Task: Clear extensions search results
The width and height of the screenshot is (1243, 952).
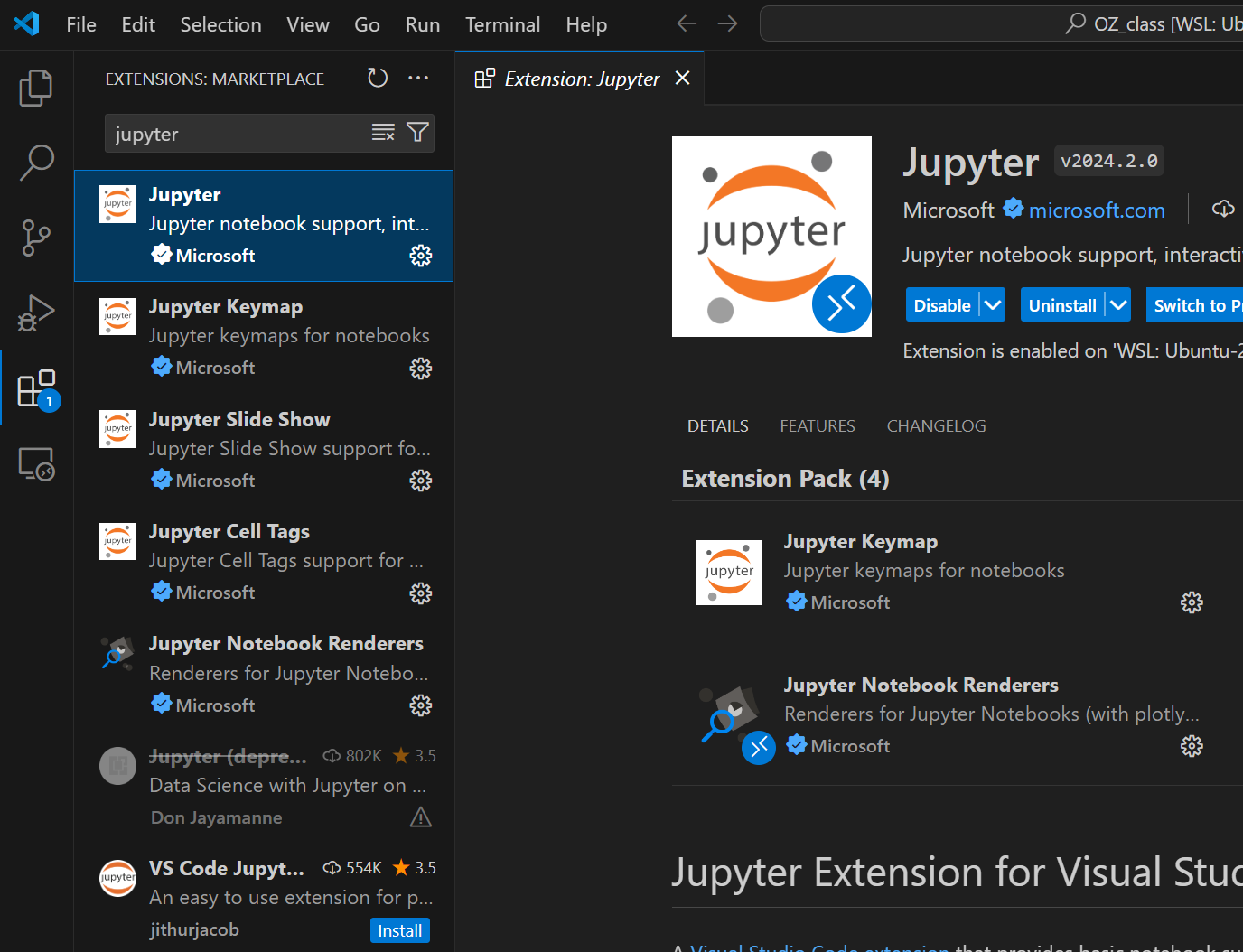Action: point(383,133)
